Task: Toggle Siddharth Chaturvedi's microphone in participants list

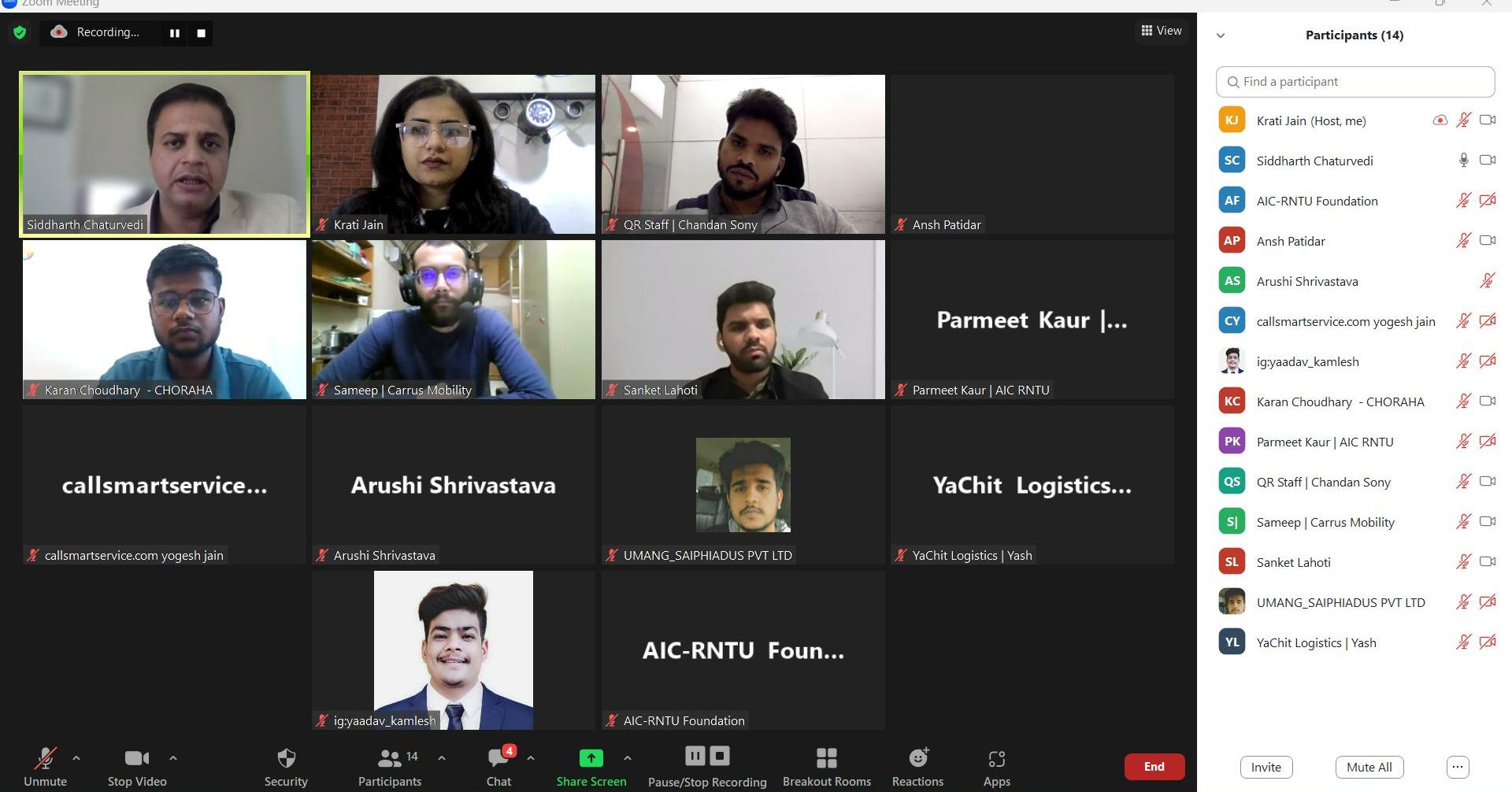Action: tap(1463, 160)
